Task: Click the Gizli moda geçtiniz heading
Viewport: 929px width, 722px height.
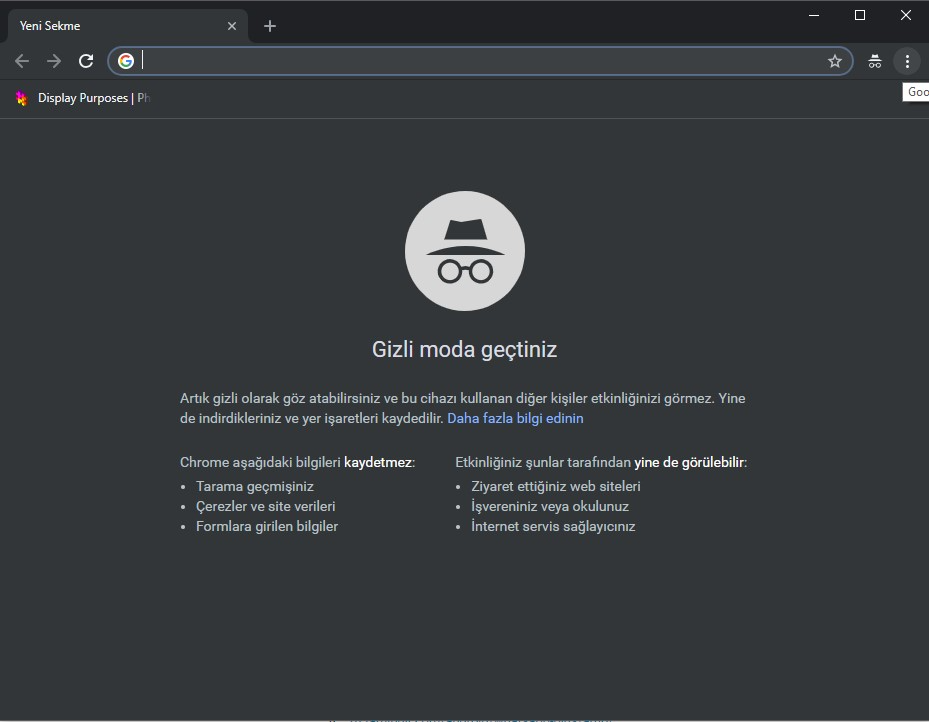Action: (x=464, y=349)
